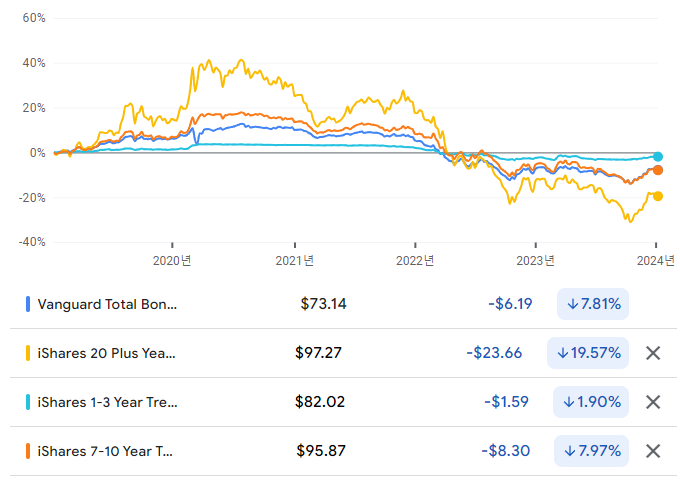Click the cyan iShares 1-3 Year swatch
680x488 pixels.
click(28, 402)
